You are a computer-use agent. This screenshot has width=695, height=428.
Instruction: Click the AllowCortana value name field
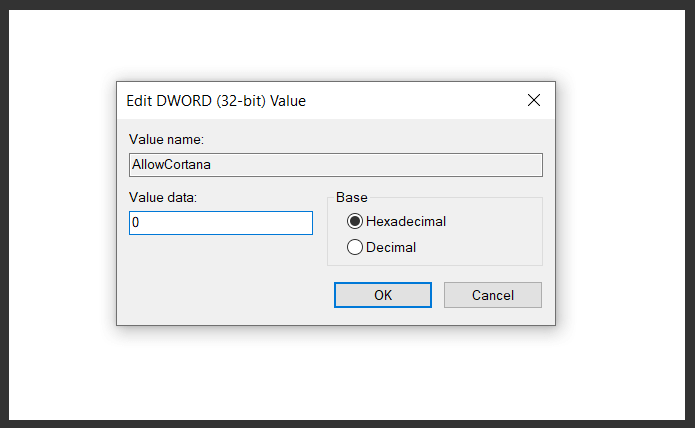pos(335,165)
